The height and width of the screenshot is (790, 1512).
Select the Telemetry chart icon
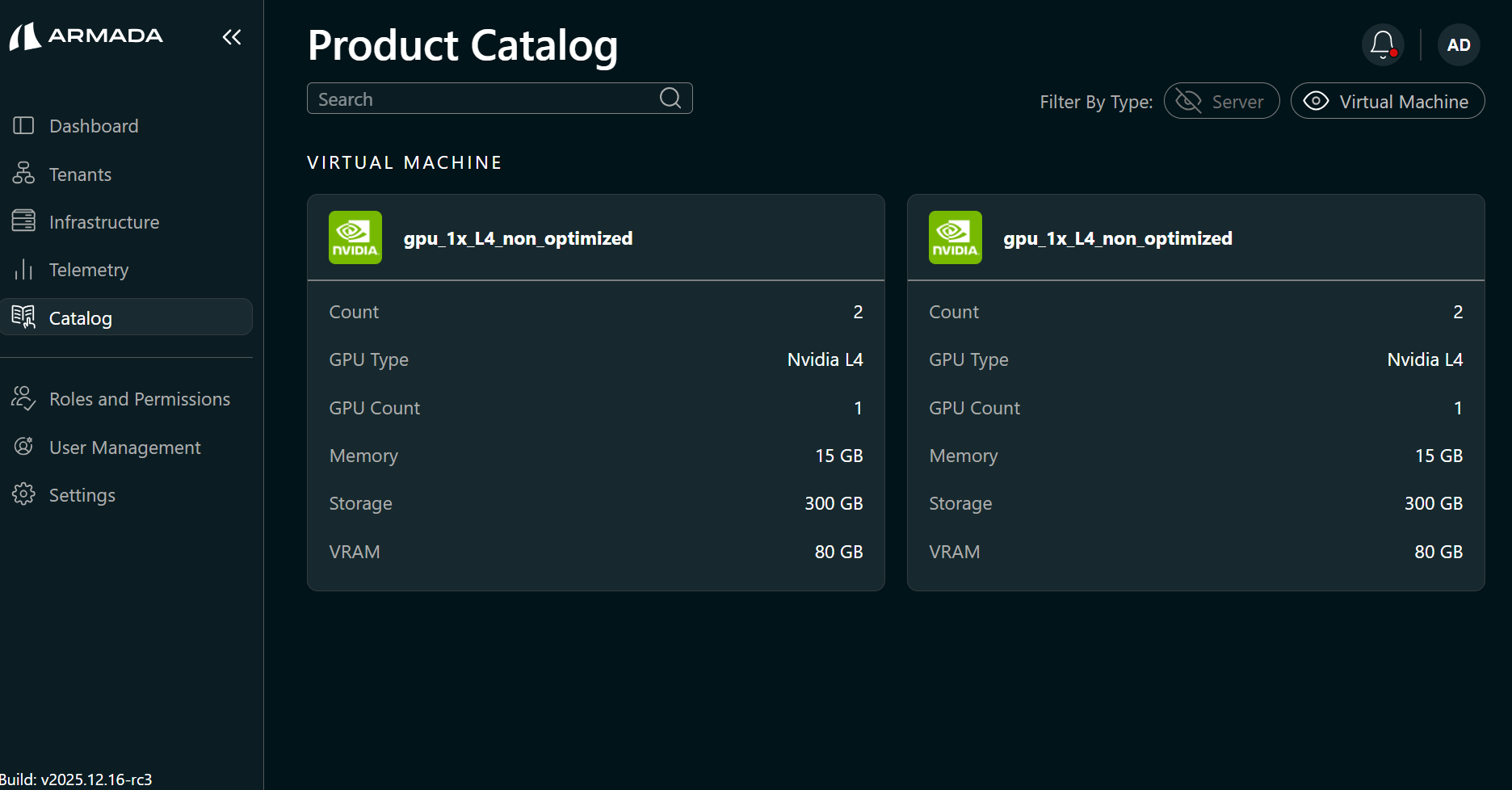click(23, 269)
